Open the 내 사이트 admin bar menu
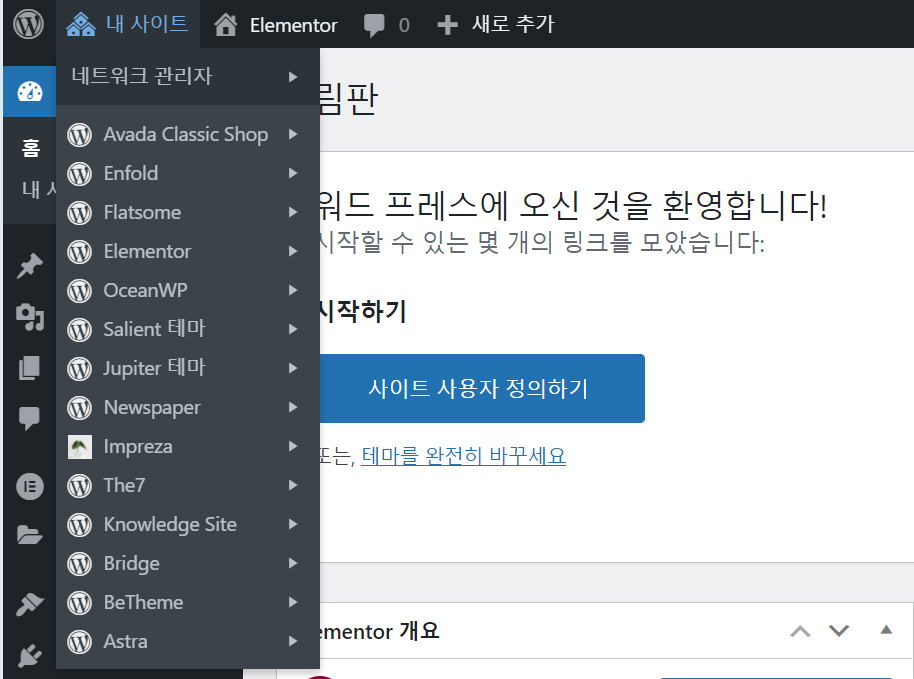Viewport: 914px width, 679px height. pos(128,24)
